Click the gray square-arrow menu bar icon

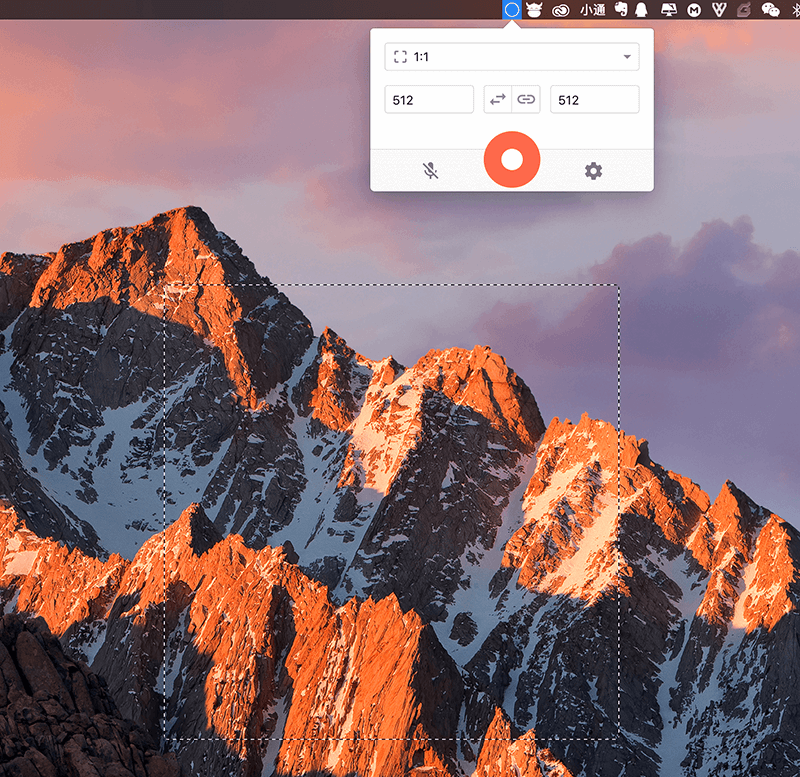click(x=744, y=10)
